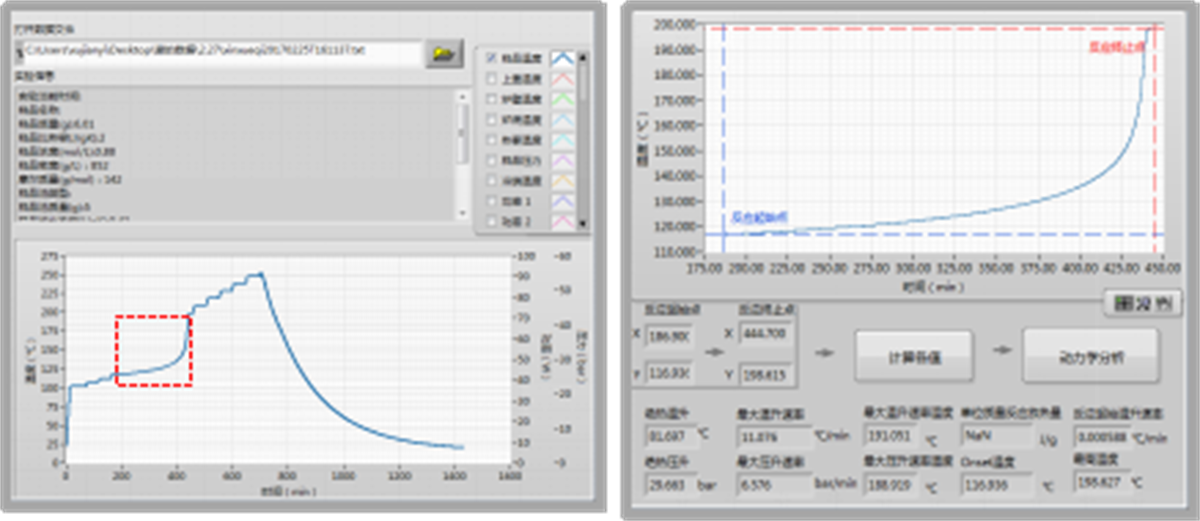Click the path-type icon left of file path
1200x521 pixels.
19,50
